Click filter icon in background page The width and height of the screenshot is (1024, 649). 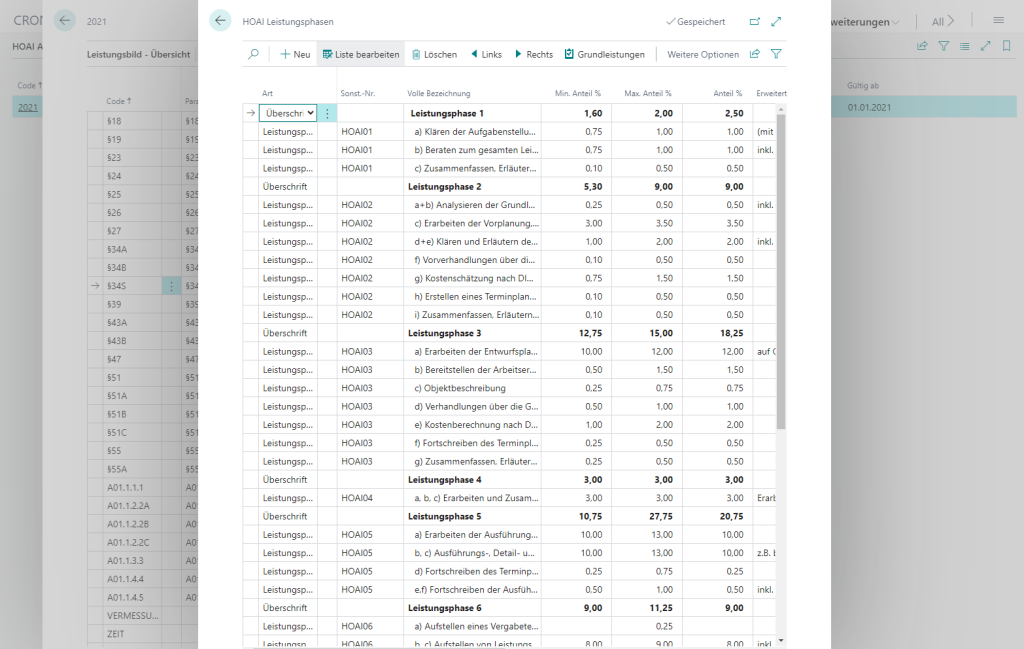[944, 46]
